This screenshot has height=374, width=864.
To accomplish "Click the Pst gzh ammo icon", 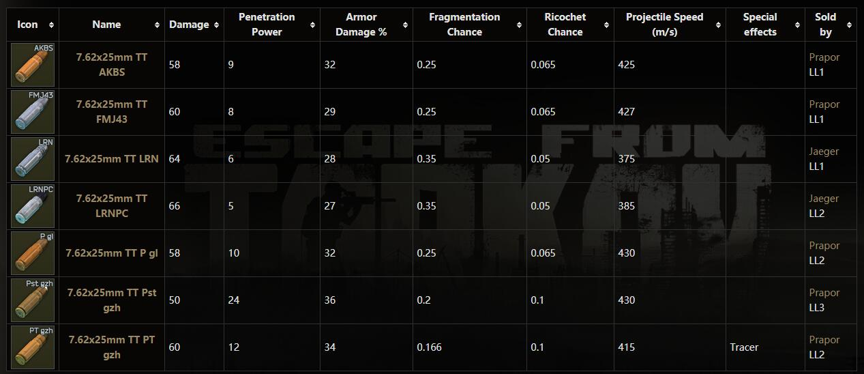I will pos(33,300).
